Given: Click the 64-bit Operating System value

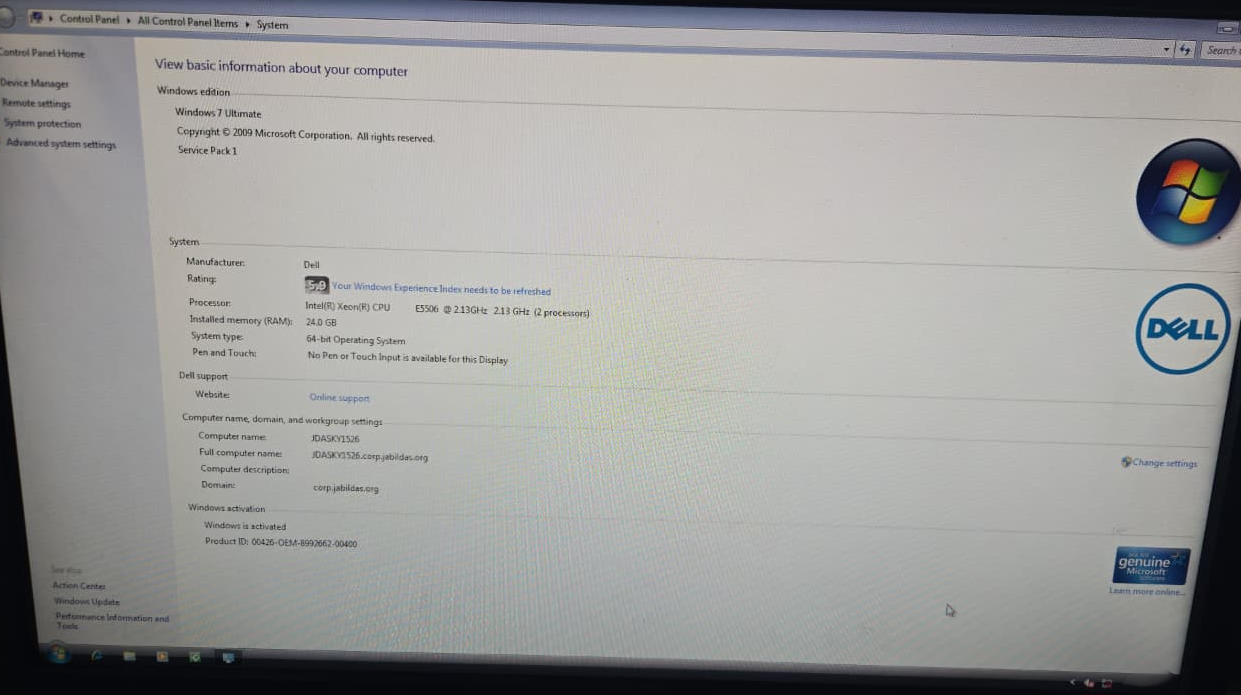Looking at the screenshot, I should (356, 340).
